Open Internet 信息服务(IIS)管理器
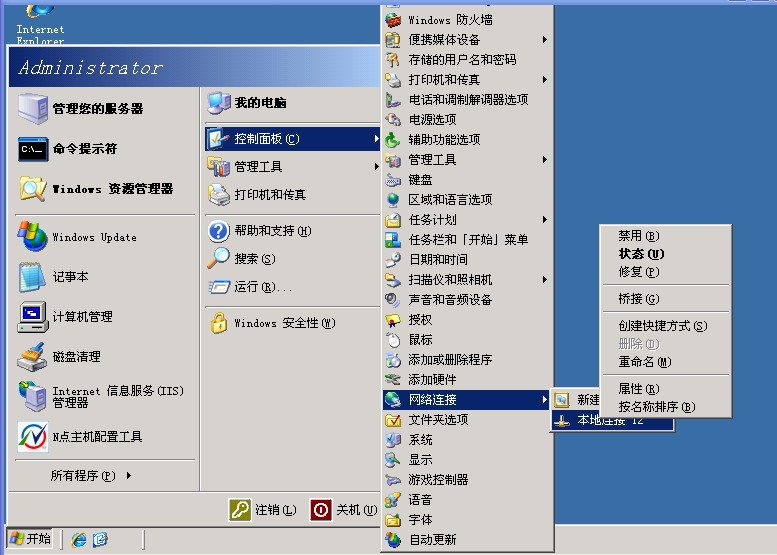777x555 pixels. click(105, 396)
